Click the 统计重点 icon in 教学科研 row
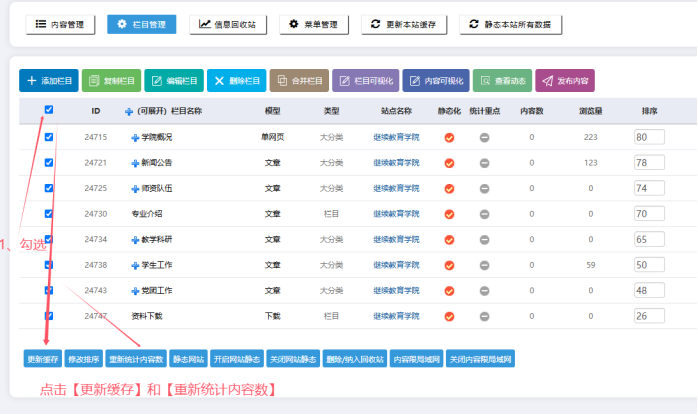The width and height of the screenshot is (698, 415). (x=484, y=239)
